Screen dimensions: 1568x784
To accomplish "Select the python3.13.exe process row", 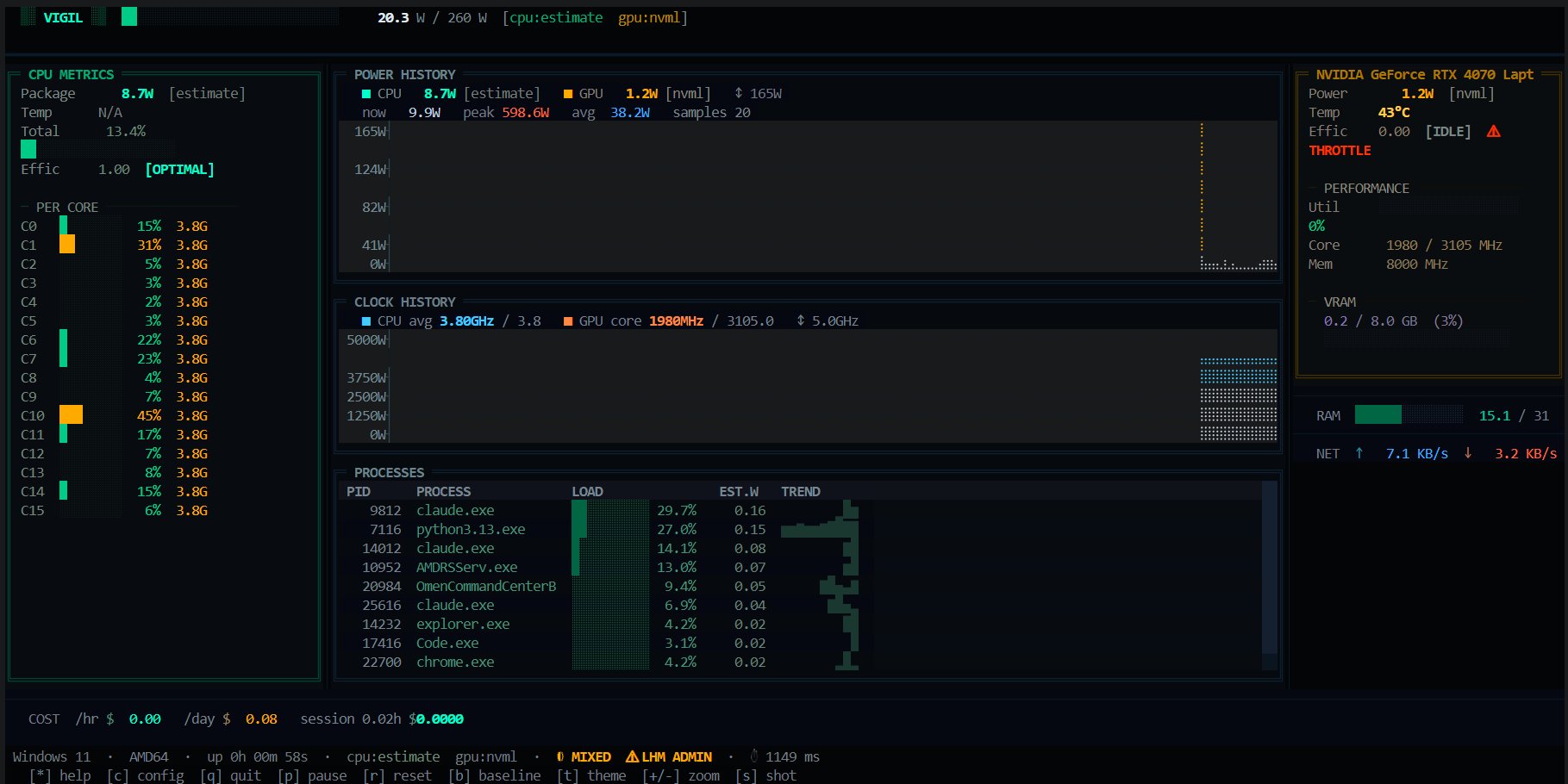I will [x=470, y=530].
